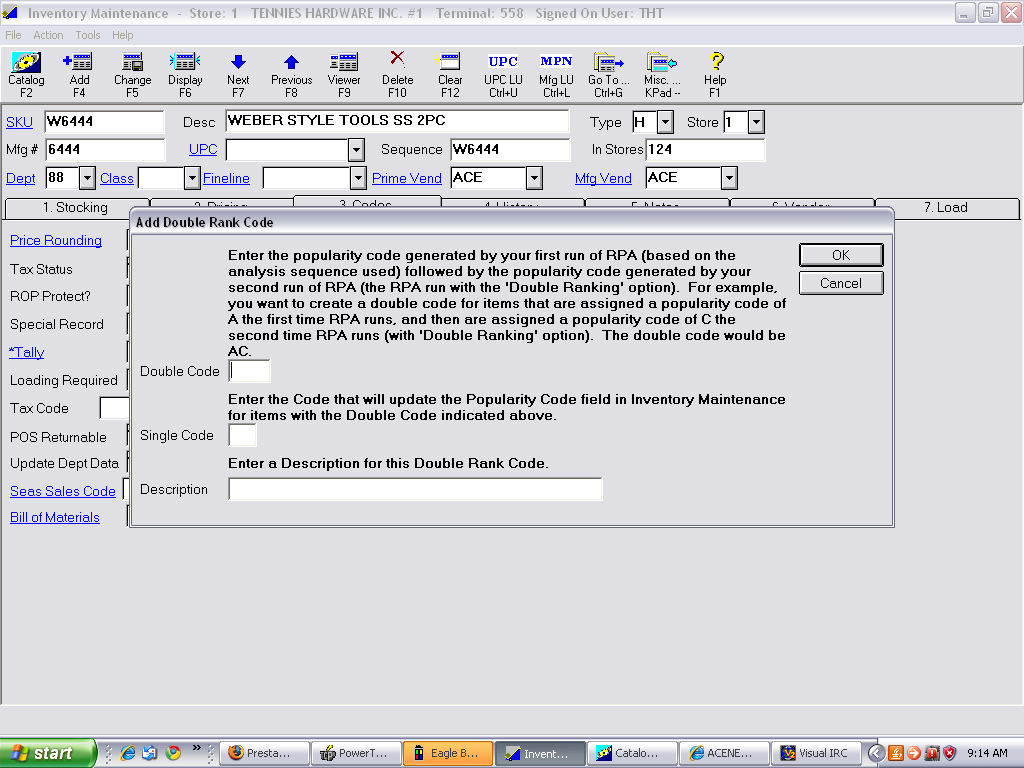Expand the Dept dropdown arrow
The width and height of the screenshot is (1024, 768).
click(87, 179)
